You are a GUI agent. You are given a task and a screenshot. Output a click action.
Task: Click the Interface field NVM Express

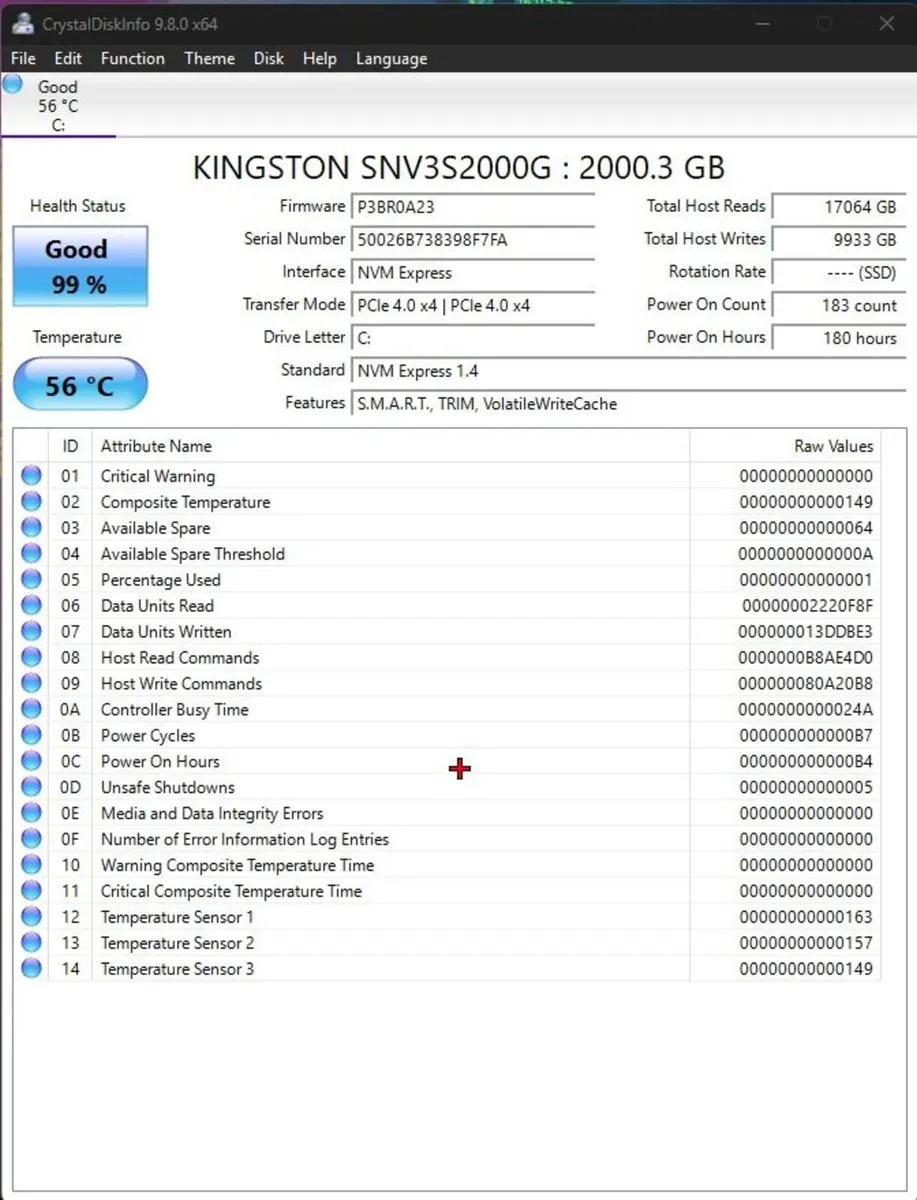[x=473, y=273]
